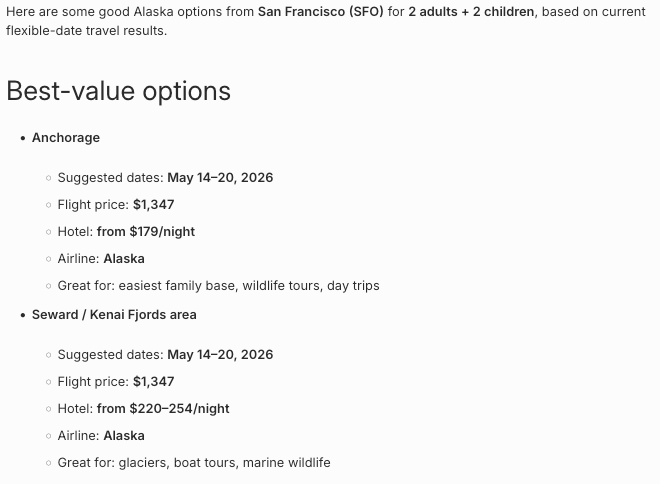Click the "from $220–254/night" hotel price
Viewport: 660px width, 484px height.
[x=163, y=409]
